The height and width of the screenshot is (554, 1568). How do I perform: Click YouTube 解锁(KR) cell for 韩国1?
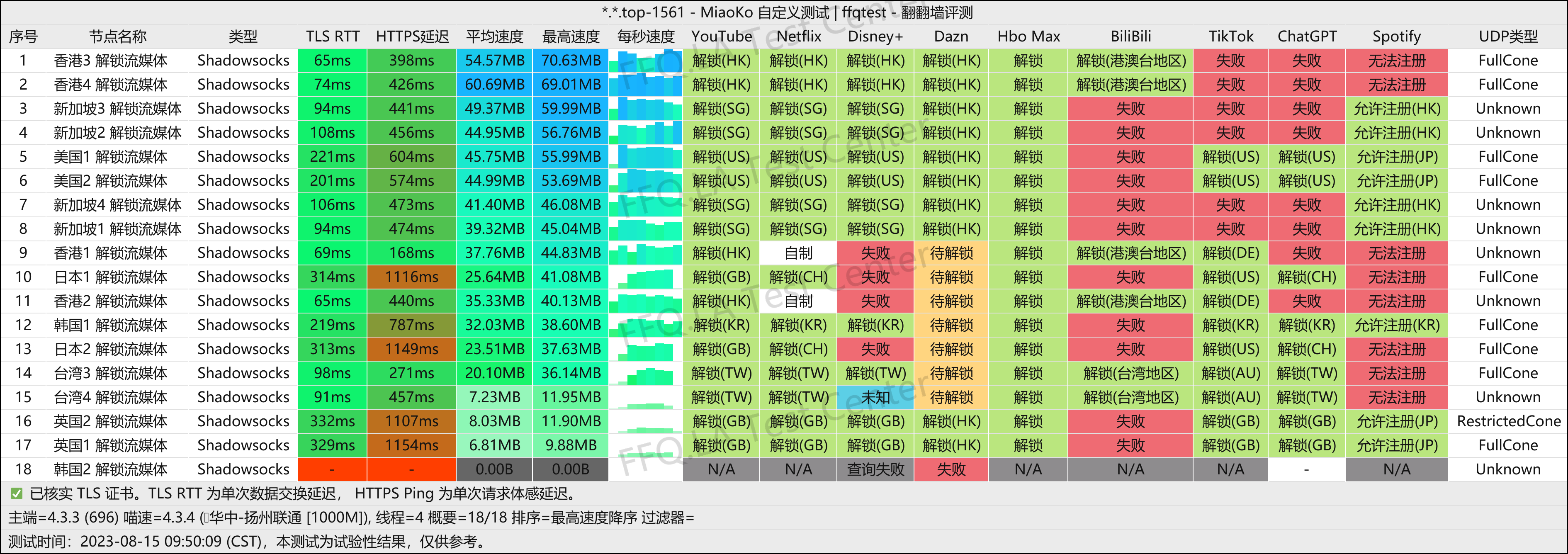(x=721, y=325)
